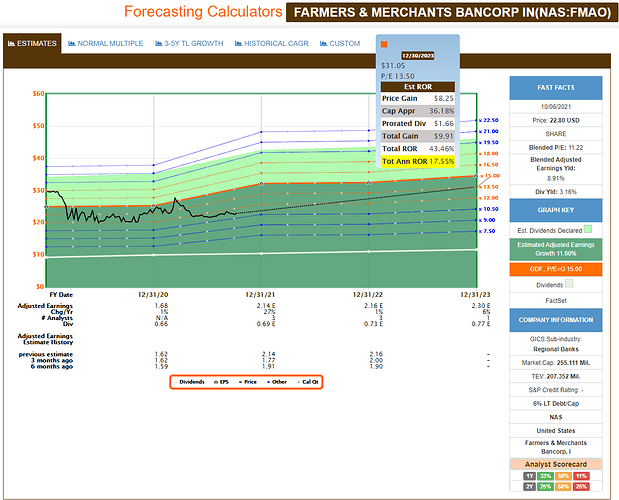
Task: Click the FactSet label in Graph Key
Action: (556, 301)
